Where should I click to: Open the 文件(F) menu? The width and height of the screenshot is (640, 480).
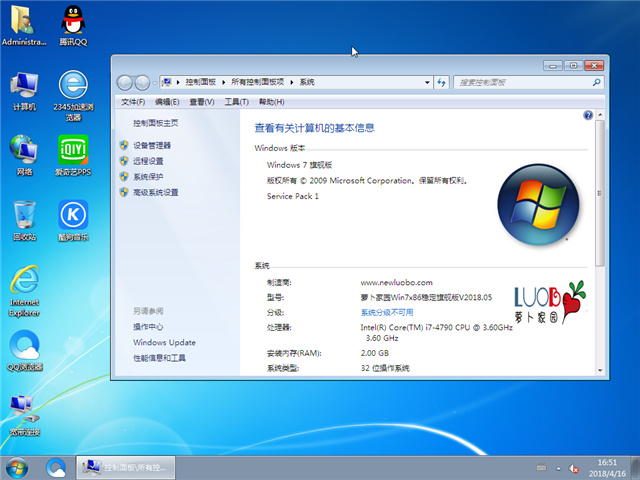coord(133,102)
